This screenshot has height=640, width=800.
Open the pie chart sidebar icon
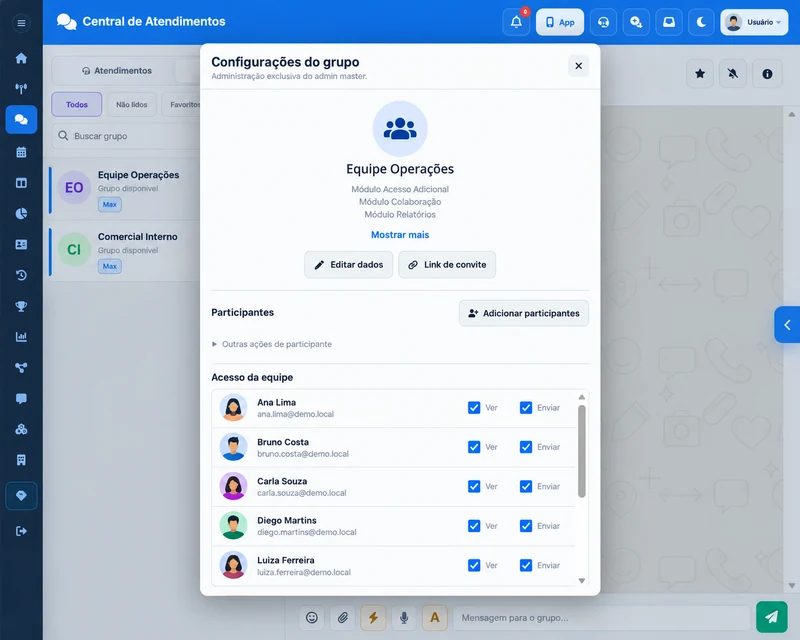(x=21, y=213)
